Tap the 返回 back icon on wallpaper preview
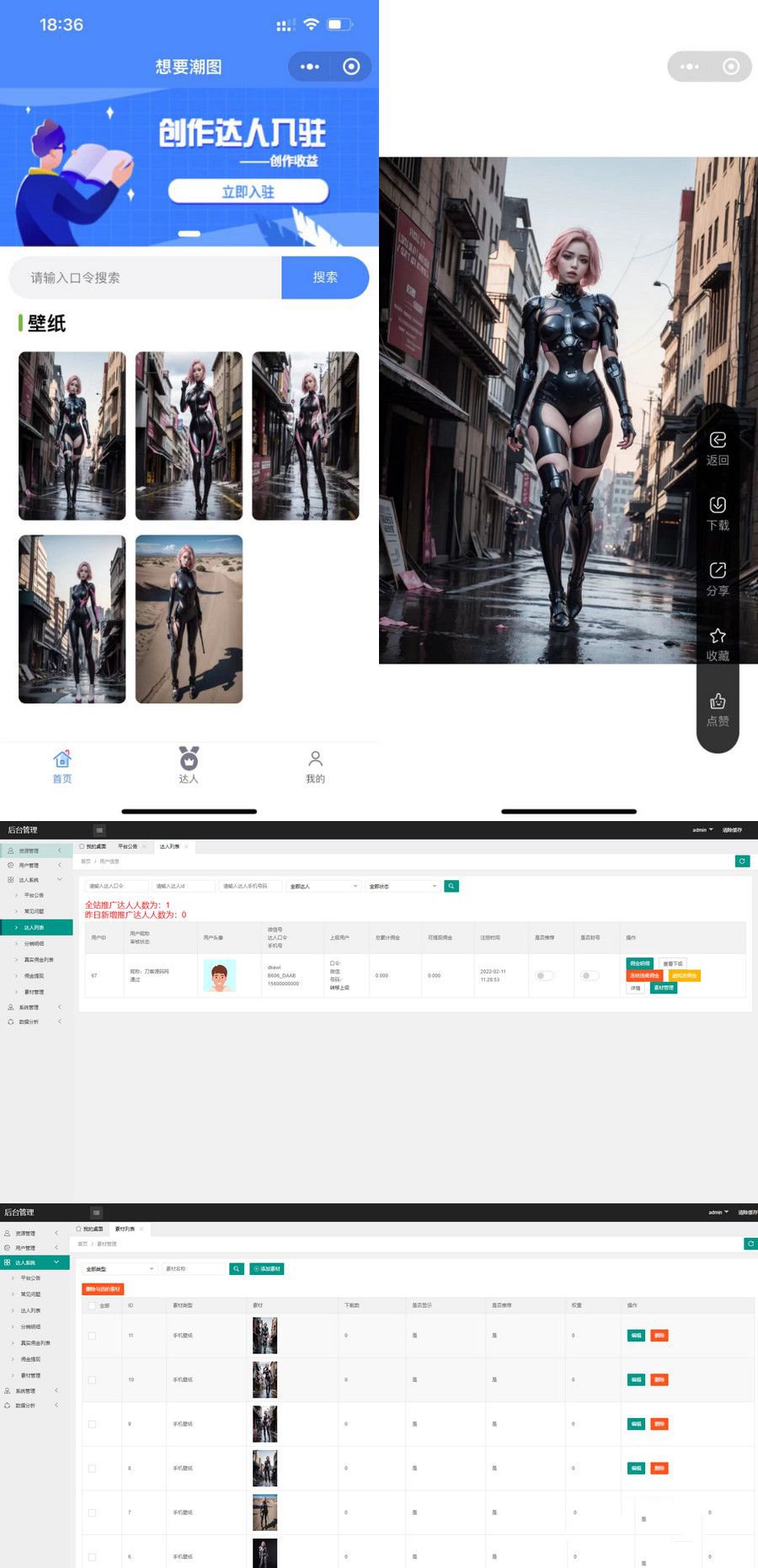This screenshot has width=758, height=1568. [718, 440]
